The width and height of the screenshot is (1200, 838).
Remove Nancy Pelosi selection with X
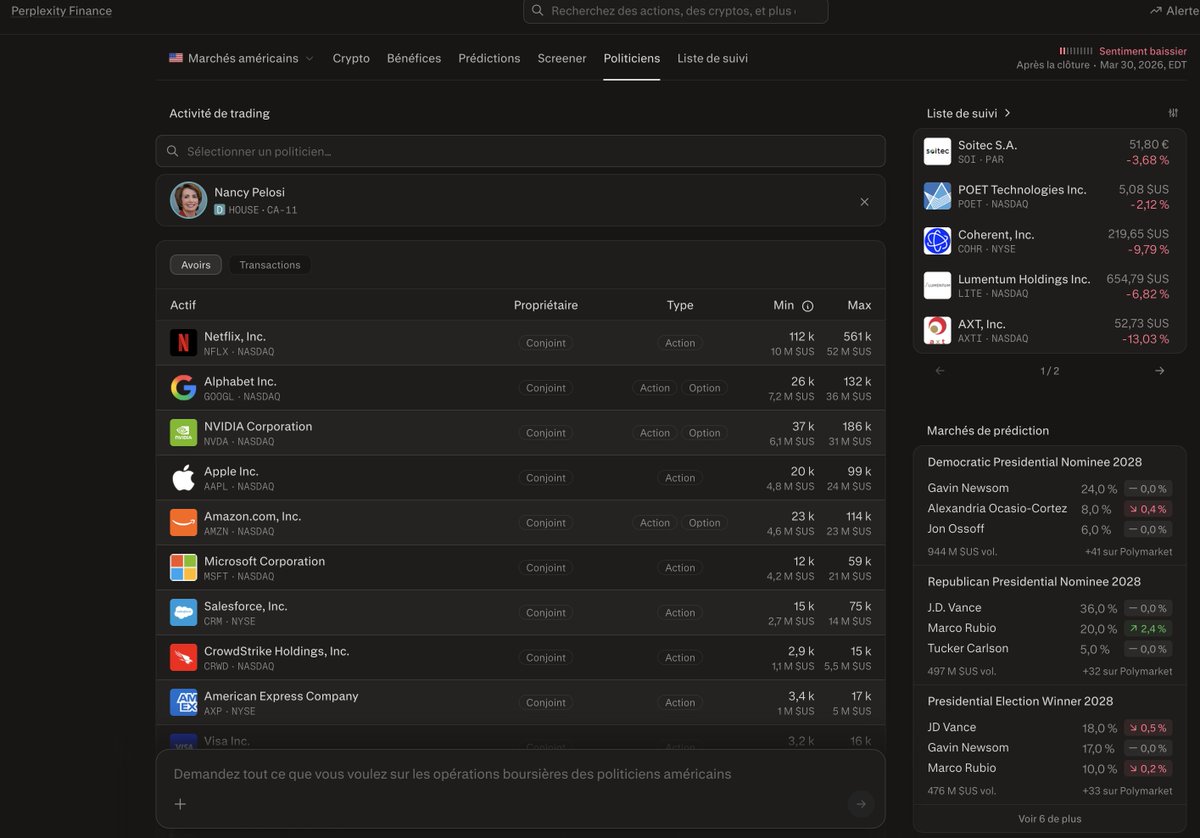click(x=864, y=201)
